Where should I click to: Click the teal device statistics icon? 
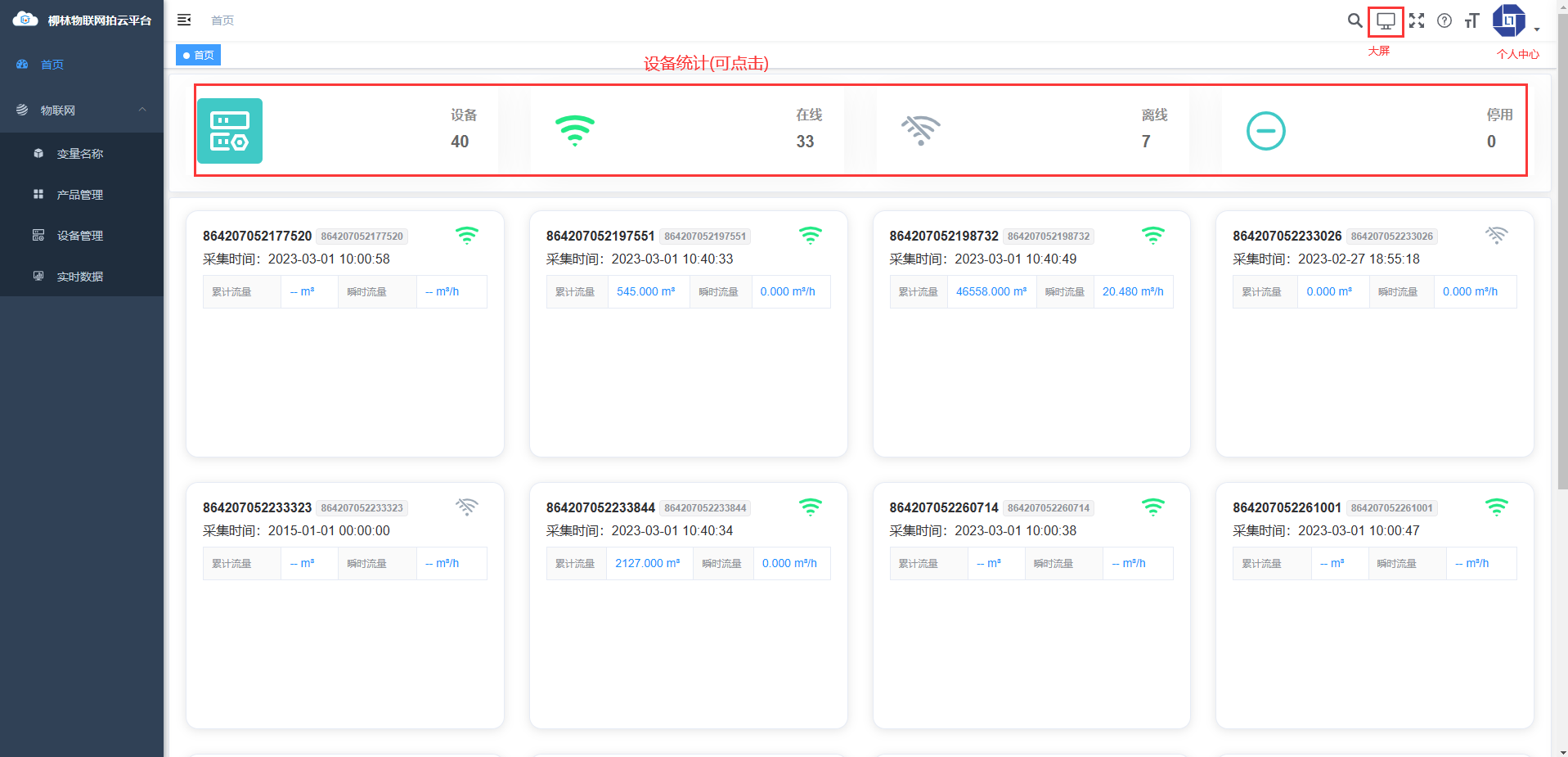pyautogui.click(x=230, y=131)
